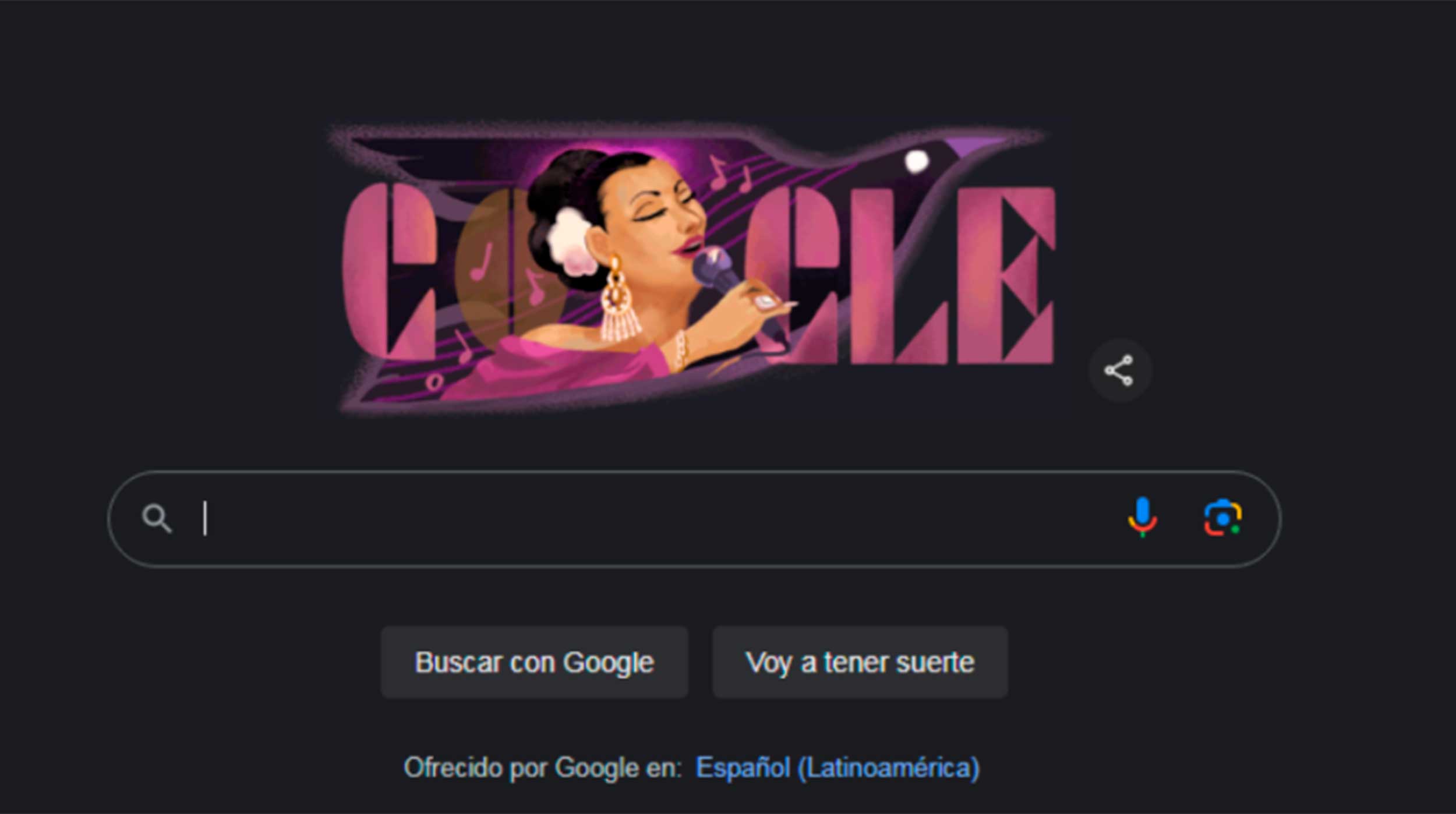Open Google Lens image search camera icon
This screenshot has height=814, width=1456.
pos(1222,517)
